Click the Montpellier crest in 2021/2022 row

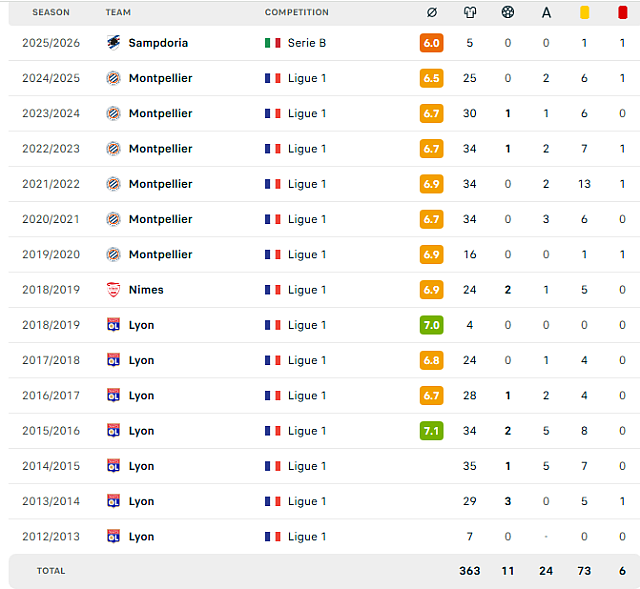point(113,184)
